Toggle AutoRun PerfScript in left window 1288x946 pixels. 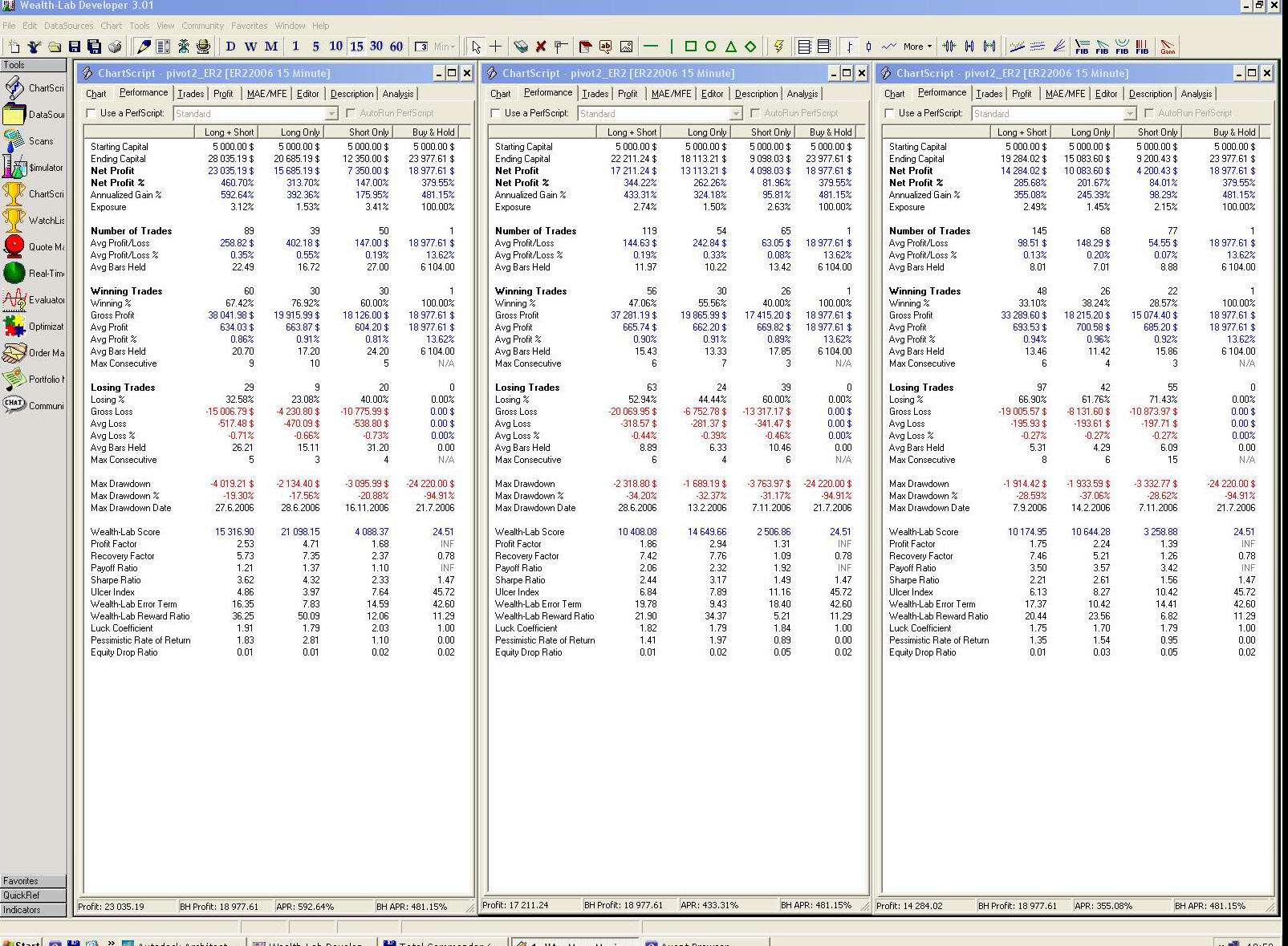pyautogui.click(x=351, y=113)
